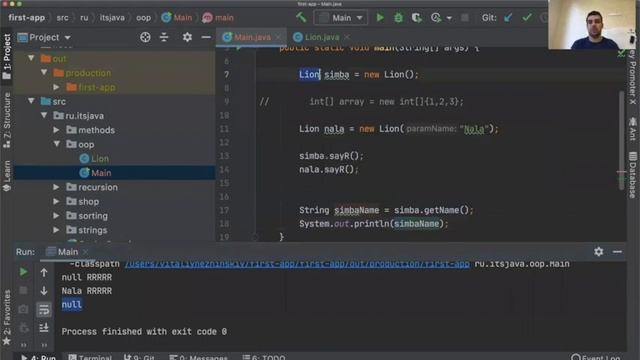Open the Project view mode dropdown

44,38
